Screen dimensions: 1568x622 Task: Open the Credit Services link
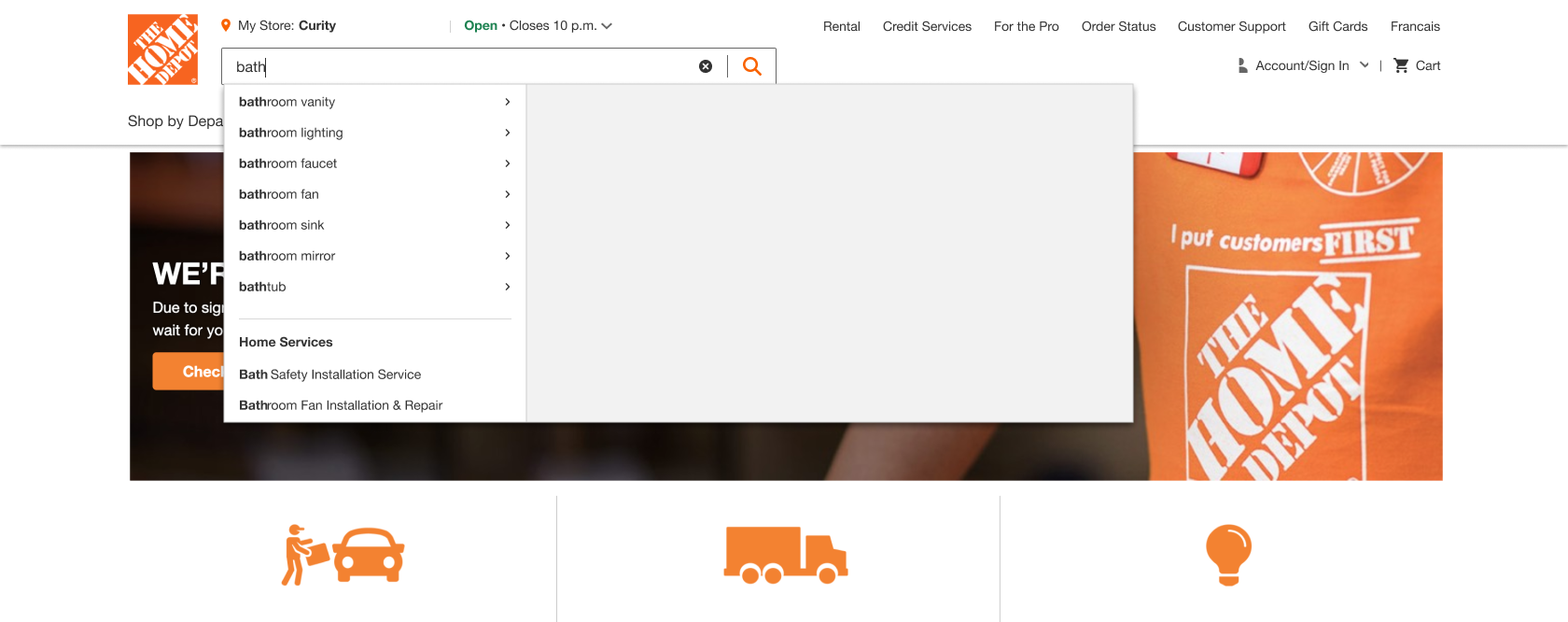click(x=927, y=26)
